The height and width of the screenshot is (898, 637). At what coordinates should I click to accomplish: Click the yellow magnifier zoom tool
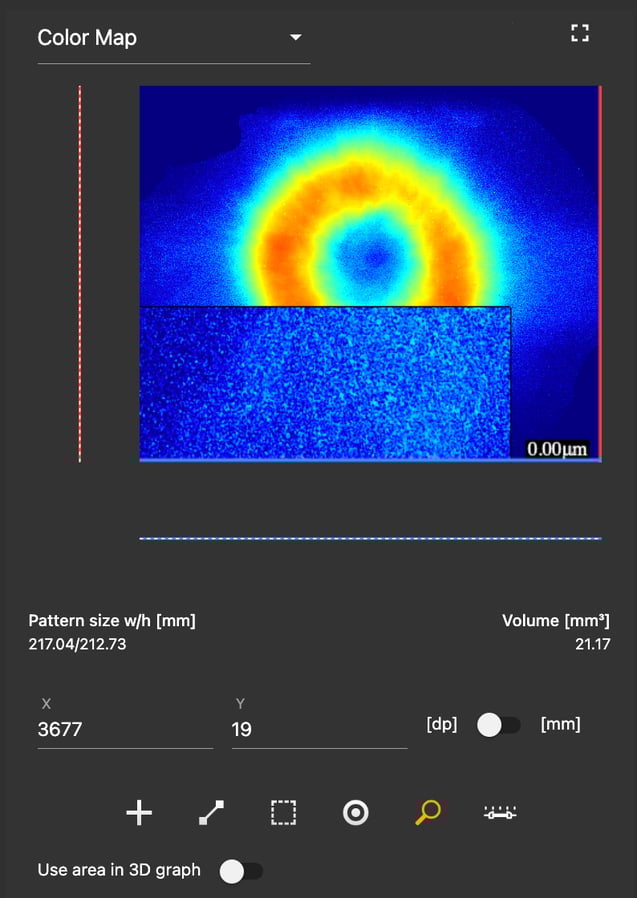[427, 813]
